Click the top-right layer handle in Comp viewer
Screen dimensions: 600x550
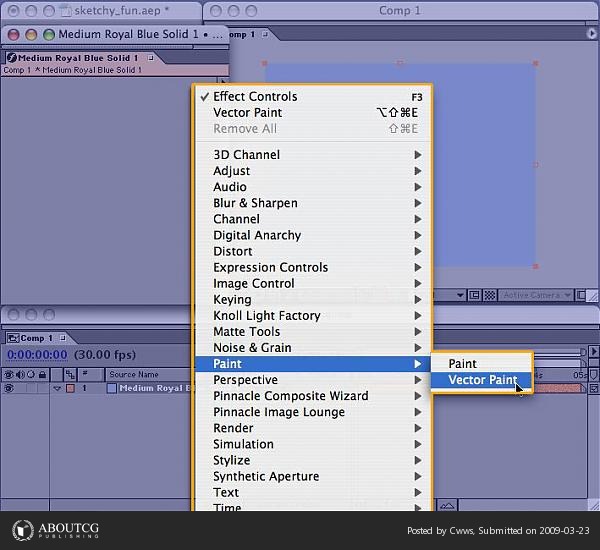point(535,63)
